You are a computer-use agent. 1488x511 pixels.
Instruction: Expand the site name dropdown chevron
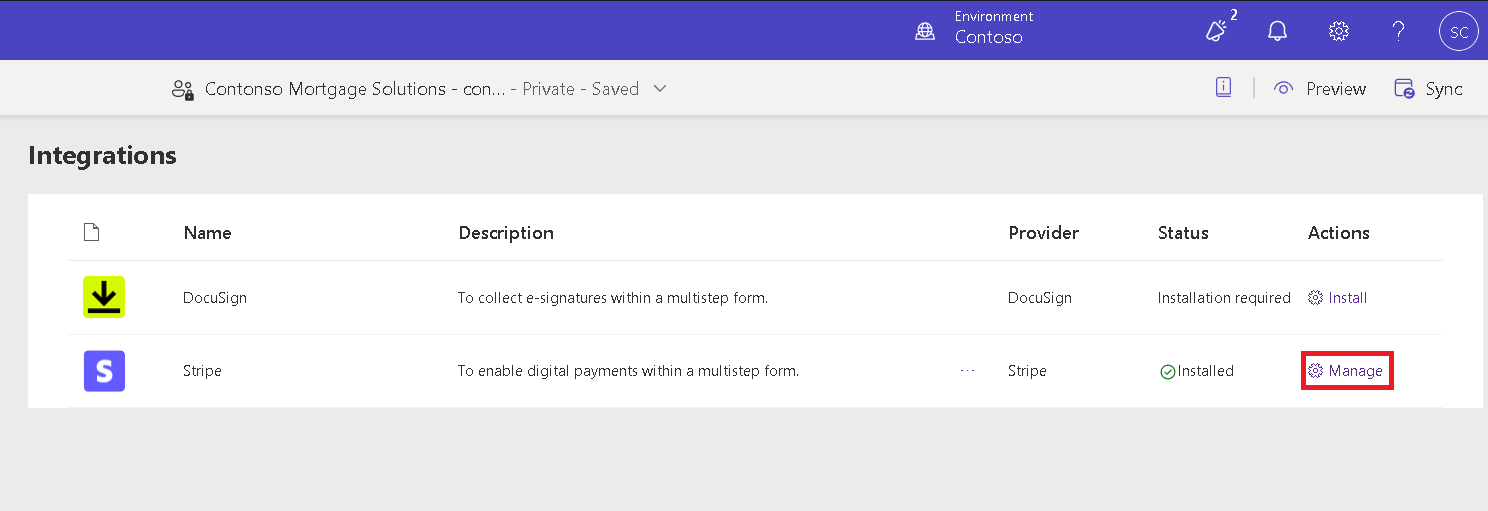coord(660,88)
